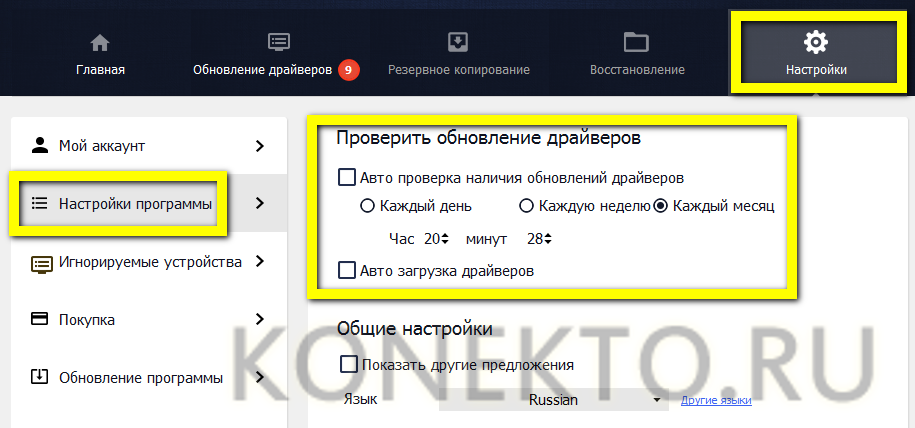Click the card icon beside Покупка
This screenshot has height=428, width=915.
pyautogui.click(x=40, y=320)
